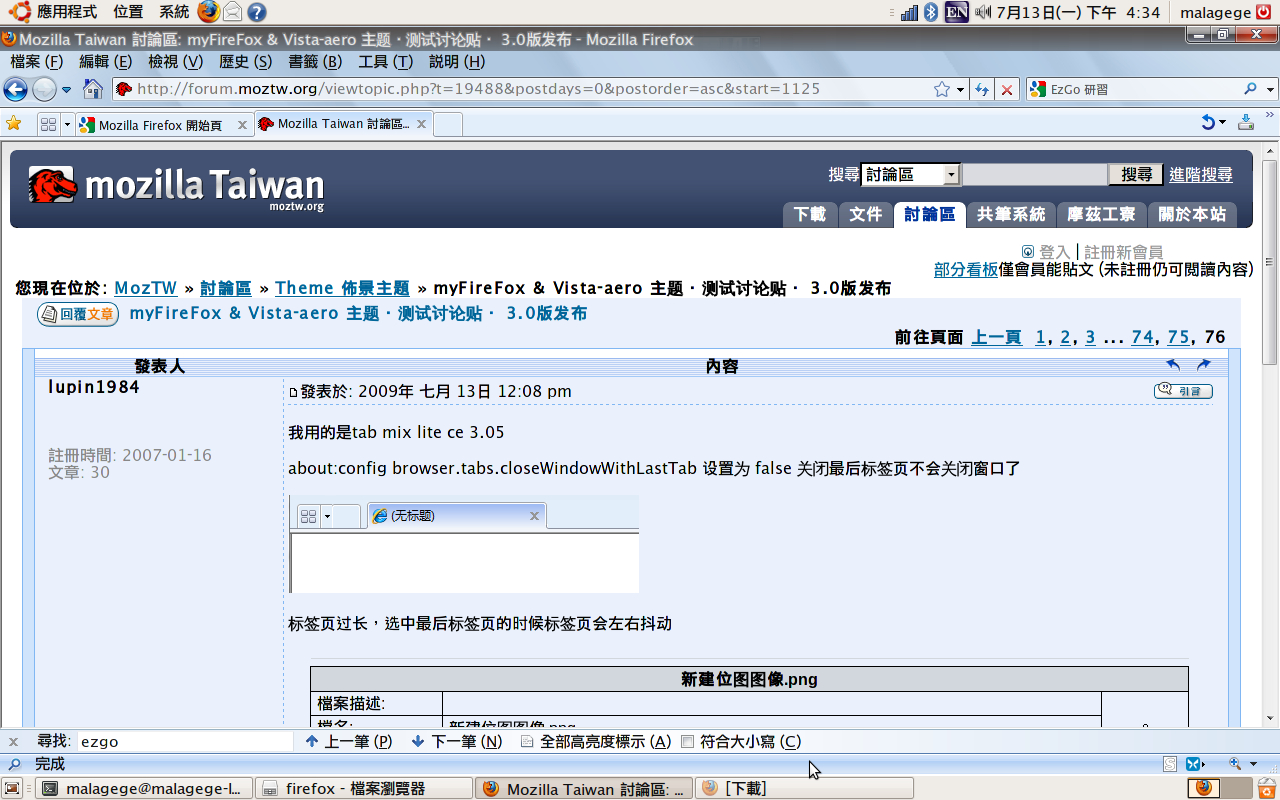Click the network signal strength indicator
The width and height of the screenshot is (1280, 800).
909,12
